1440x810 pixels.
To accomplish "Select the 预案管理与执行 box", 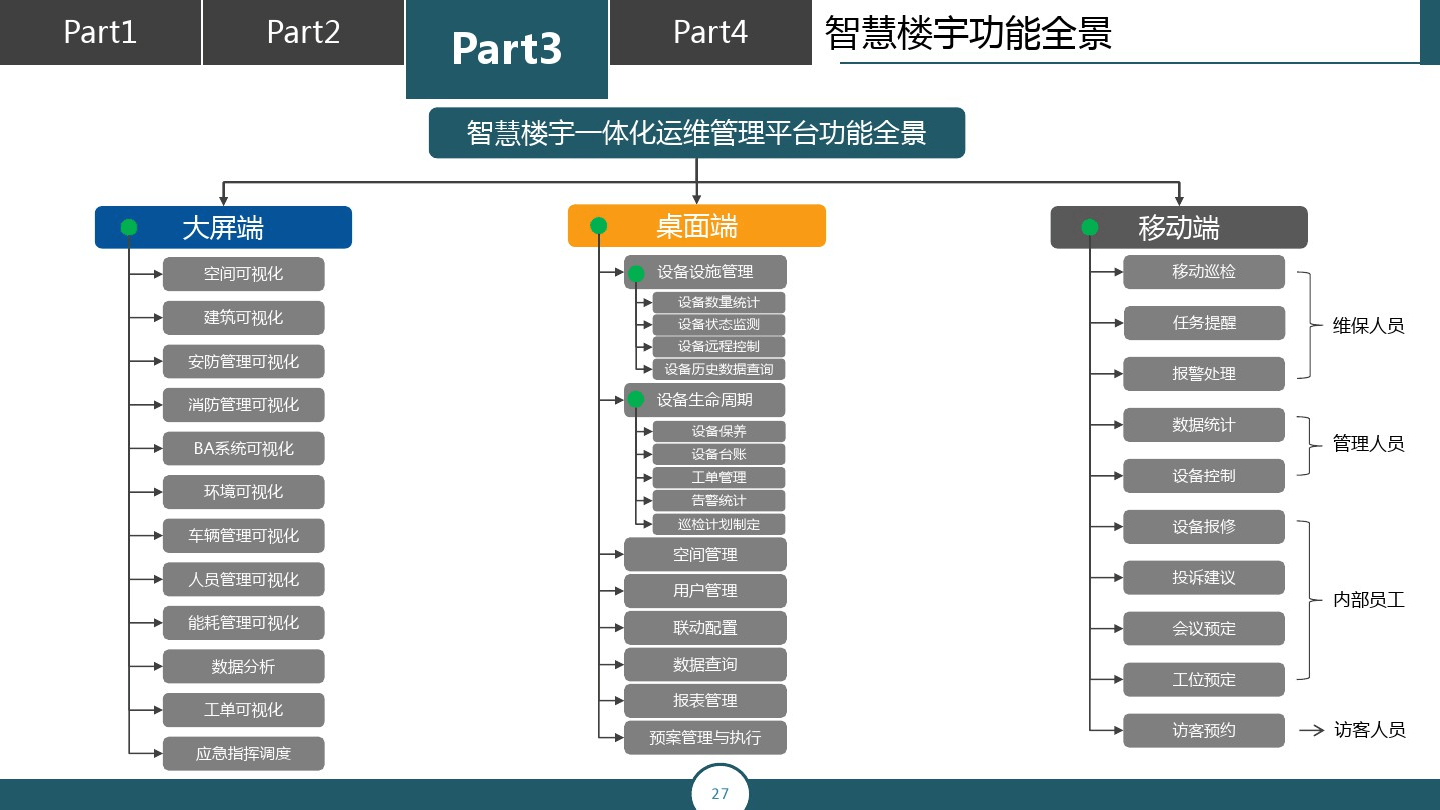I will [x=705, y=738].
